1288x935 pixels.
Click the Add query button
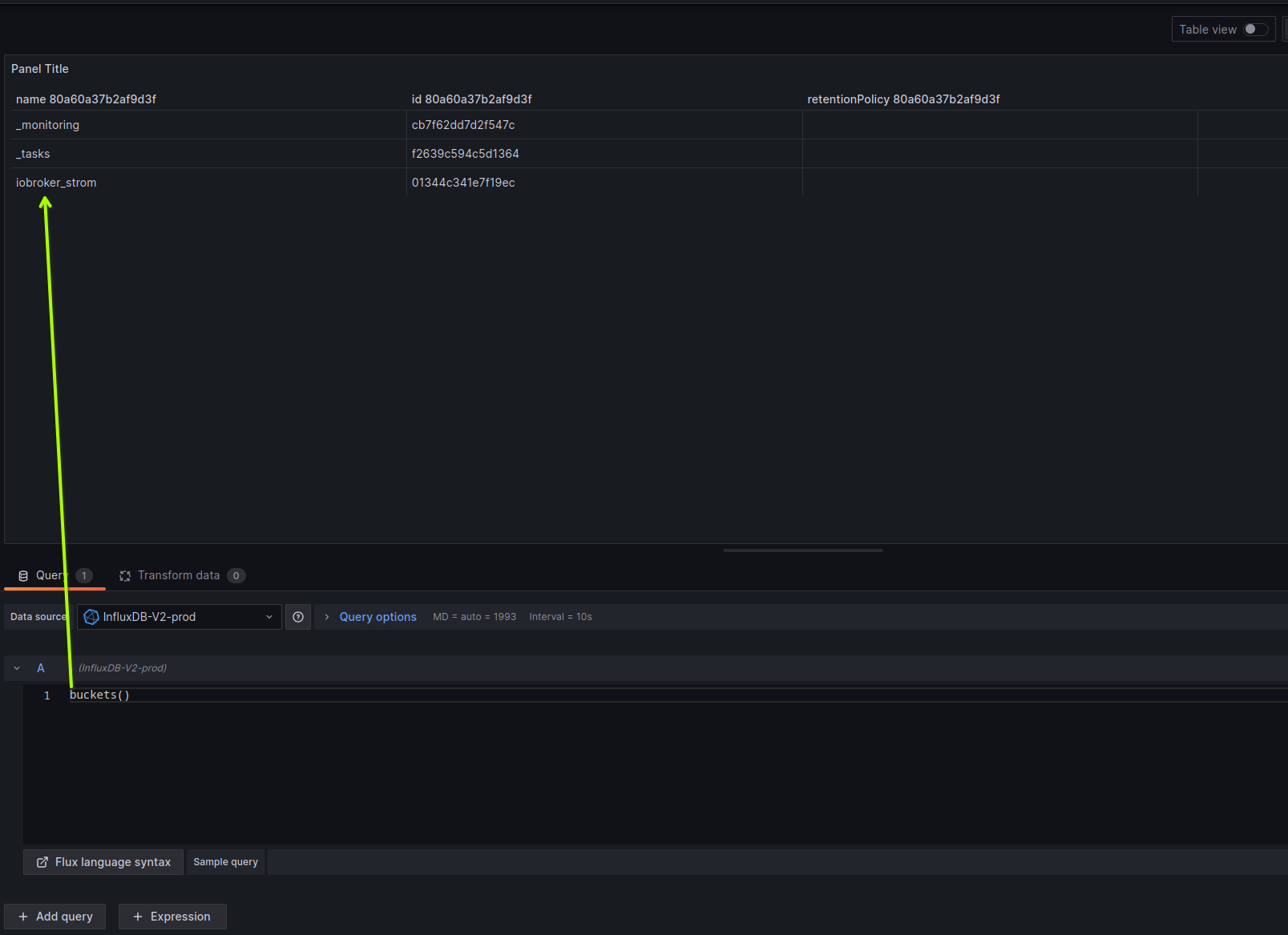click(x=55, y=917)
